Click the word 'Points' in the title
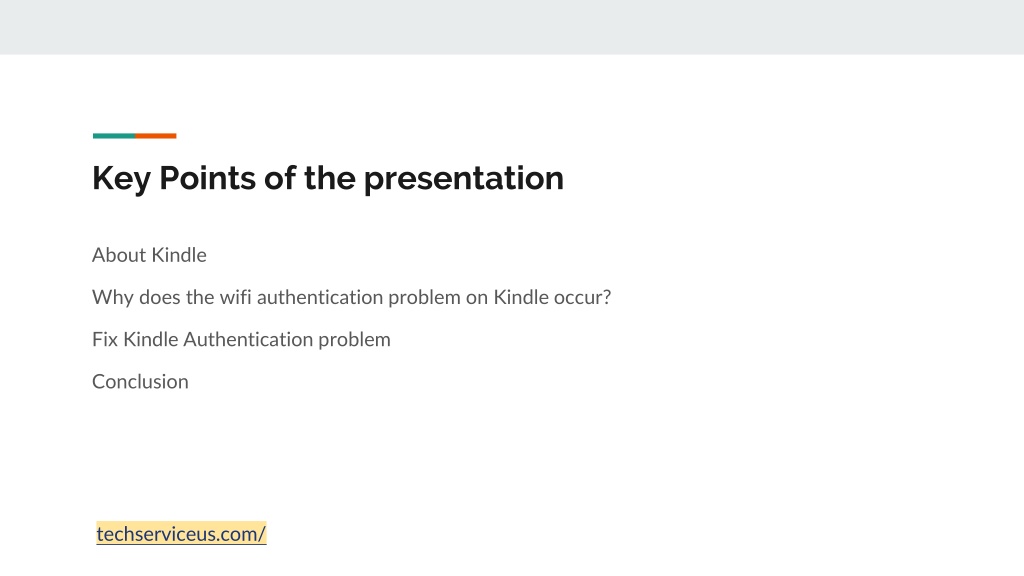The height and width of the screenshot is (576, 1024). (207, 178)
